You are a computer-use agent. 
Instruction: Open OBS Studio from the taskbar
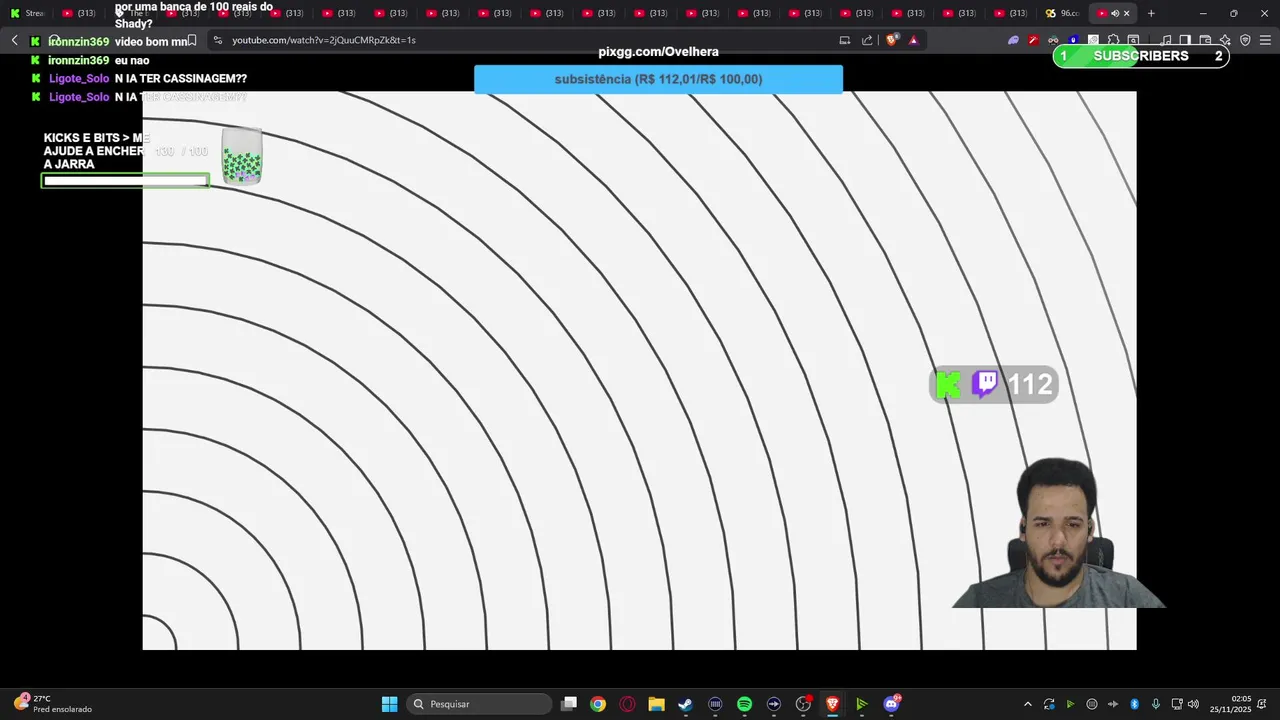click(x=803, y=704)
